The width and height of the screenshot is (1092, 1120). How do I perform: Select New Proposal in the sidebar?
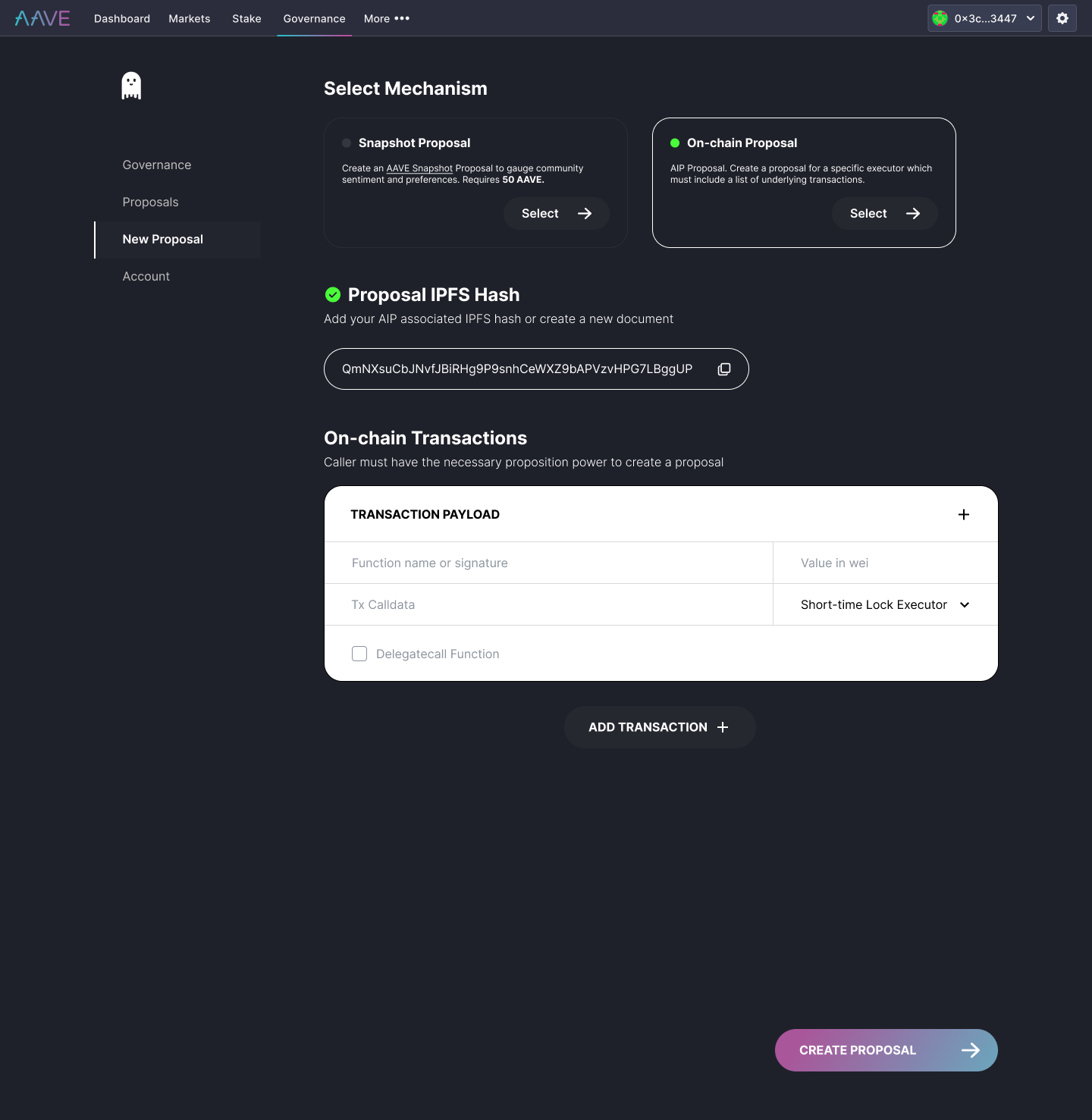[x=177, y=240]
